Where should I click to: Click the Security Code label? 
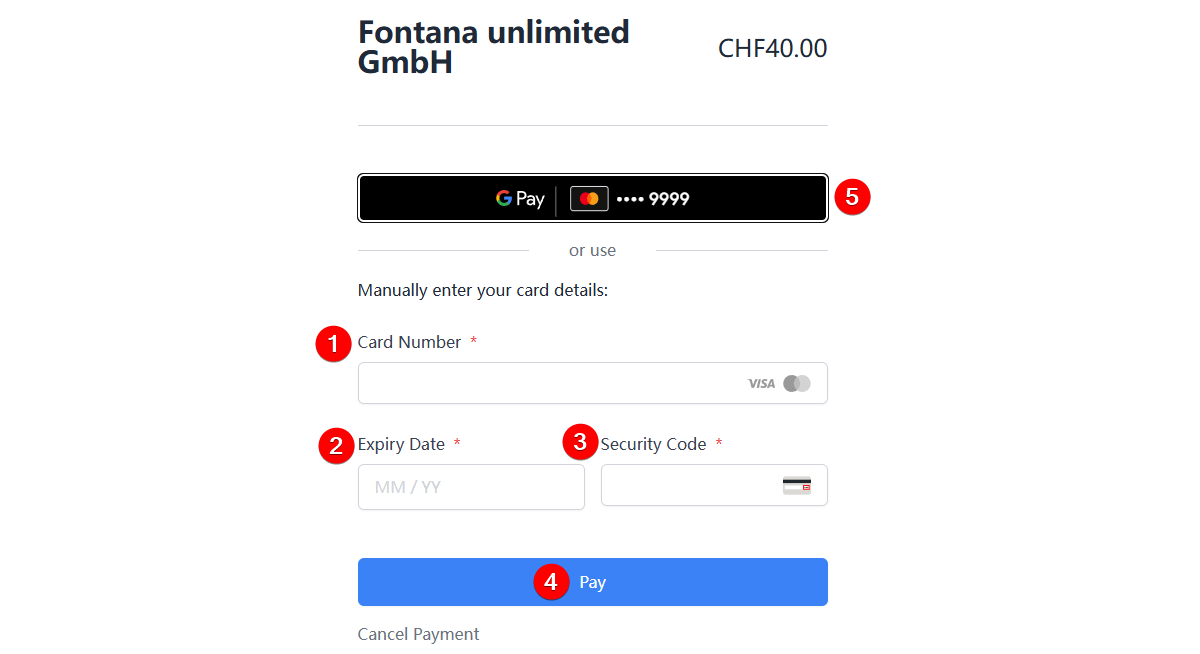point(653,444)
